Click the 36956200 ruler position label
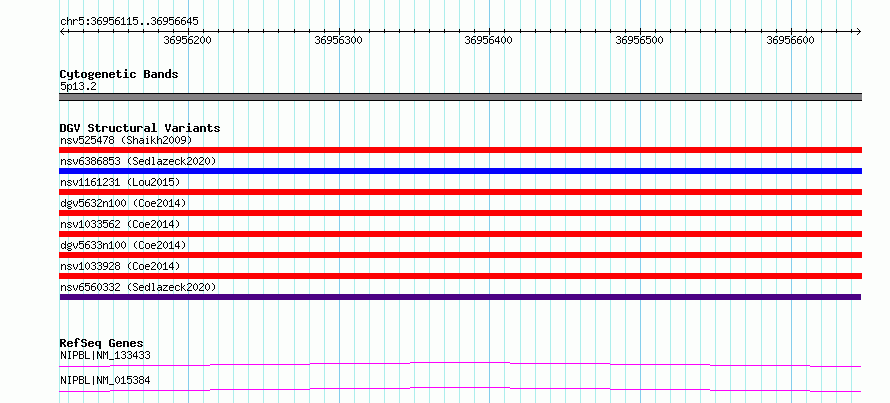 [187, 40]
